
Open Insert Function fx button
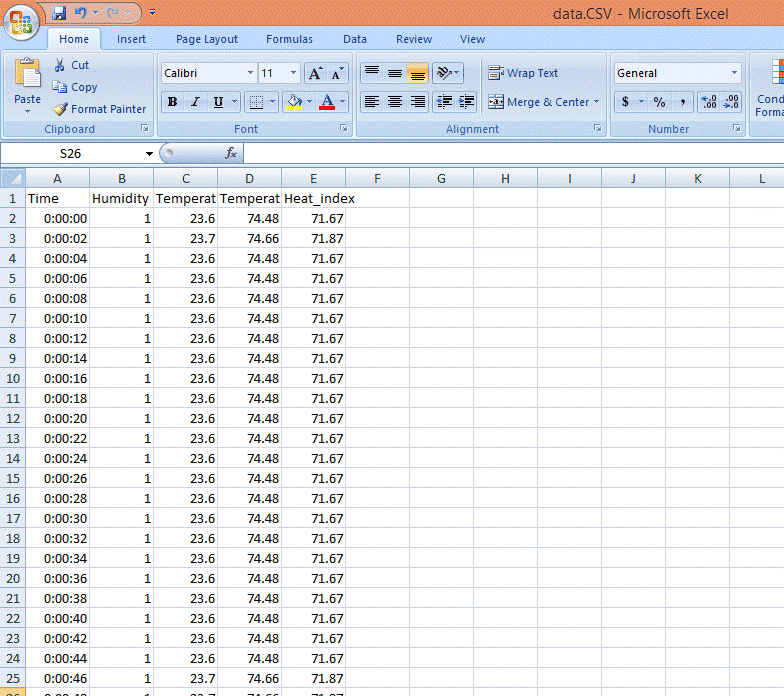tap(231, 153)
